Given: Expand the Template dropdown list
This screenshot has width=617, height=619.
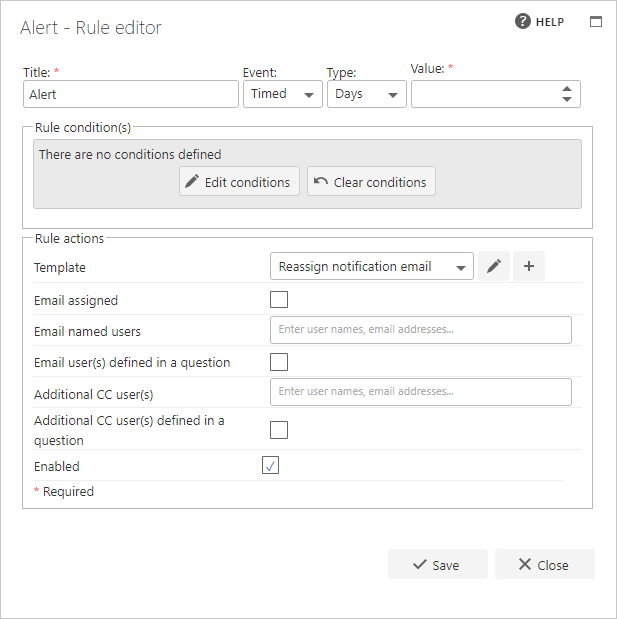Looking at the screenshot, I should pyautogui.click(x=372, y=266).
